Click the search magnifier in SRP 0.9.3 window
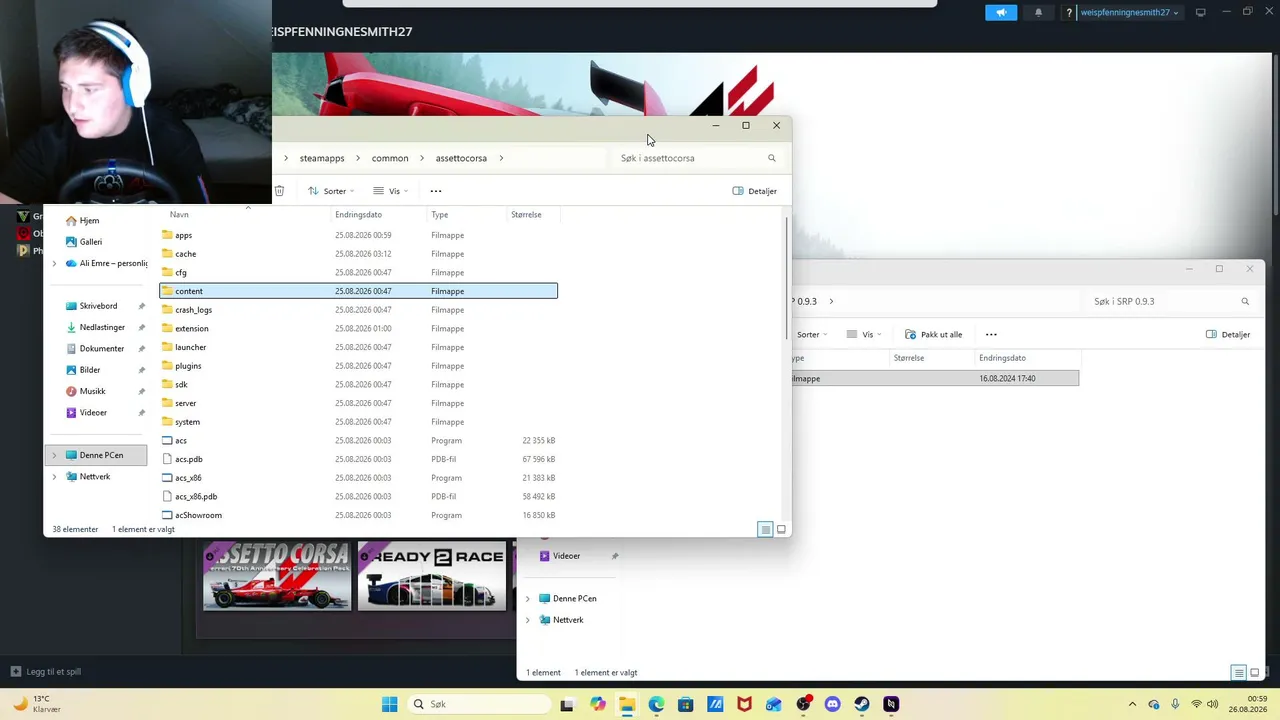Viewport: 1280px width, 720px height. tap(1245, 301)
